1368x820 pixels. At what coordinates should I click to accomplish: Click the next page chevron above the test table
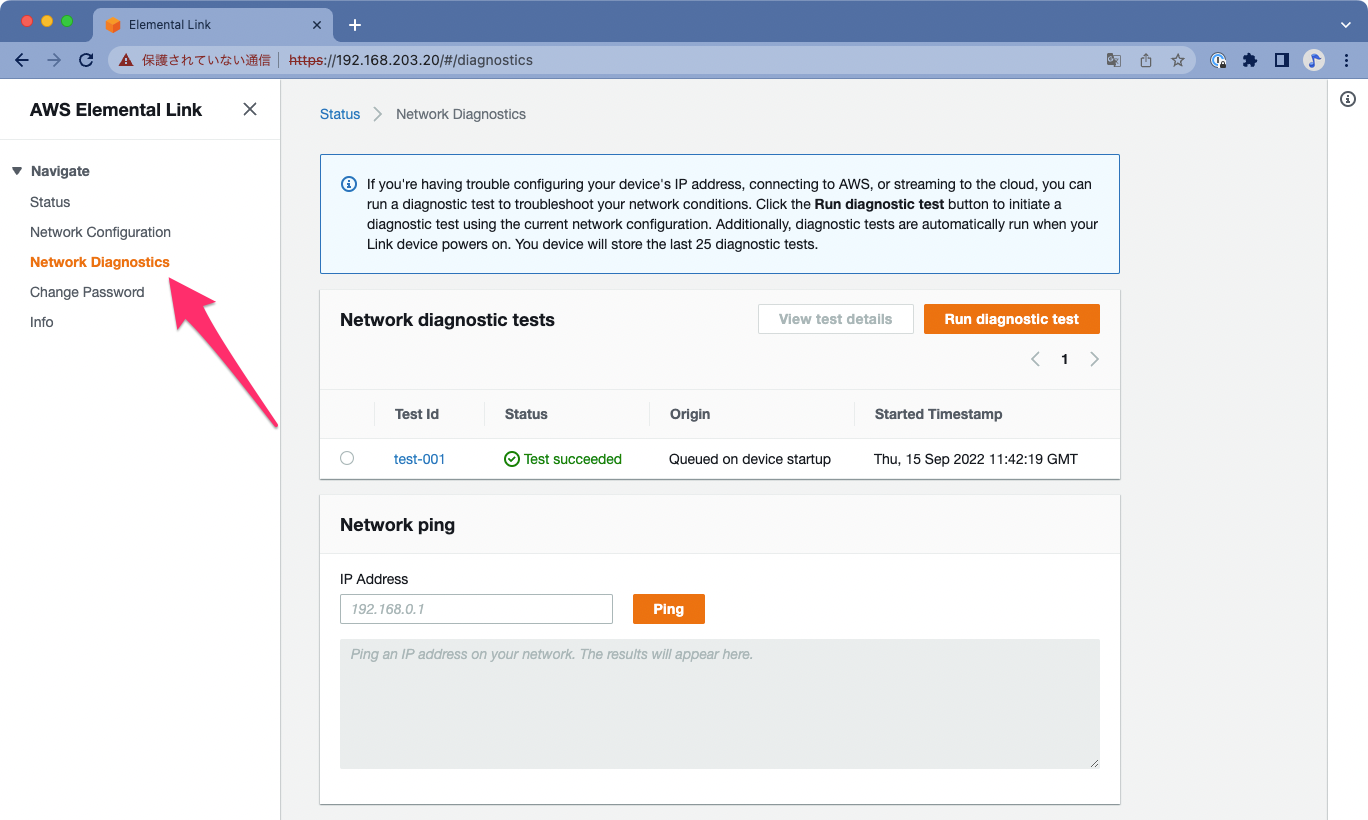(1094, 358)
